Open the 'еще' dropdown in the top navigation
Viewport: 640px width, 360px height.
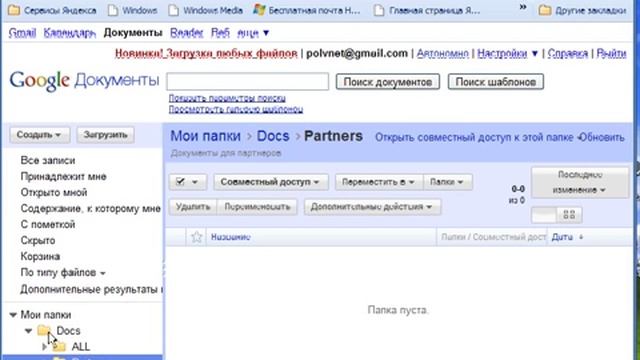click(x=253, y=33)
